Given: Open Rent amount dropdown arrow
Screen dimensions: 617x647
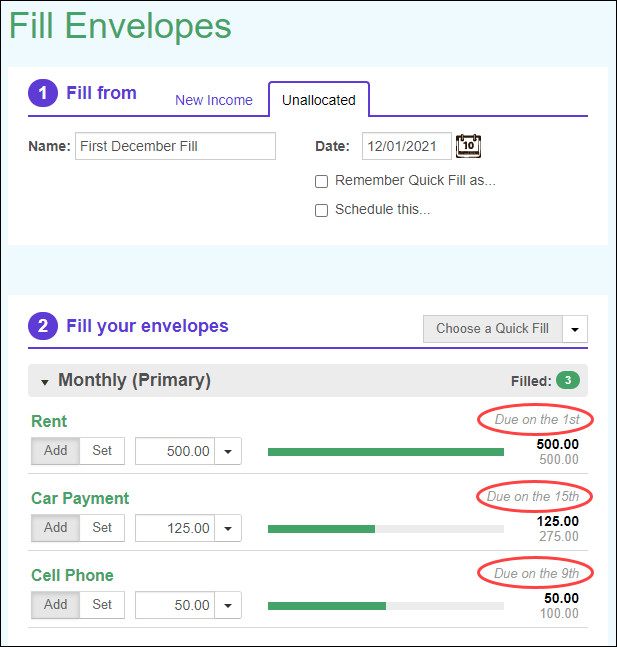Looking at the screenshot, I should (x=228, y=452).
